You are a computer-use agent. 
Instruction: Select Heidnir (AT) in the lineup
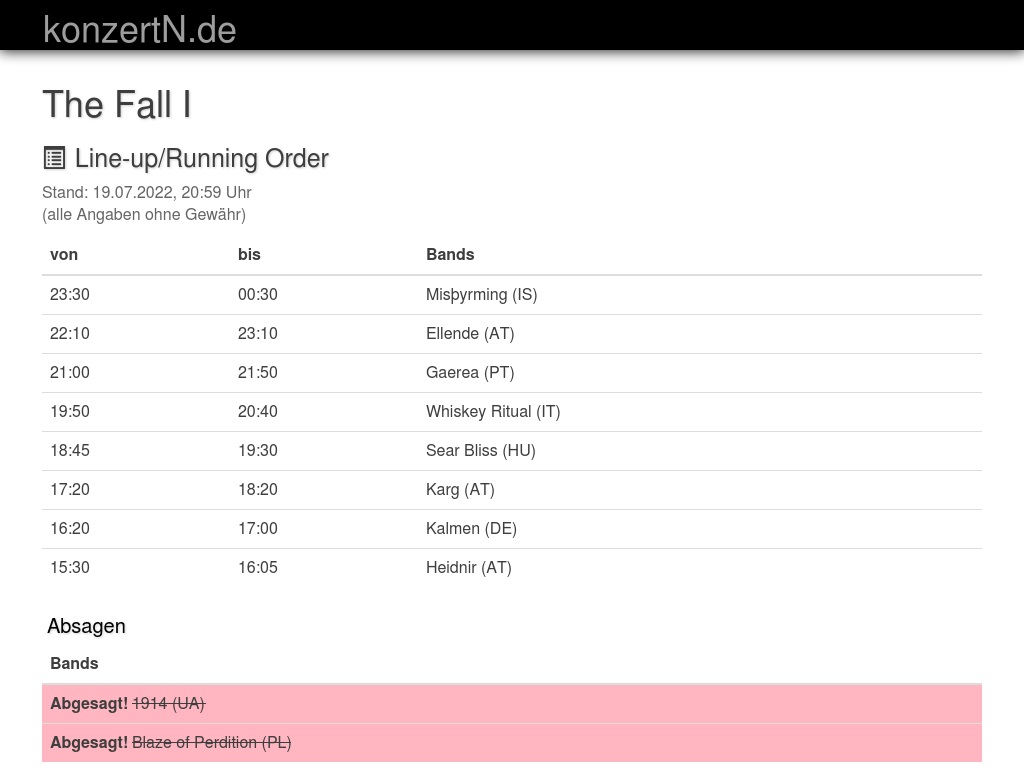click(x=468, y=567)
